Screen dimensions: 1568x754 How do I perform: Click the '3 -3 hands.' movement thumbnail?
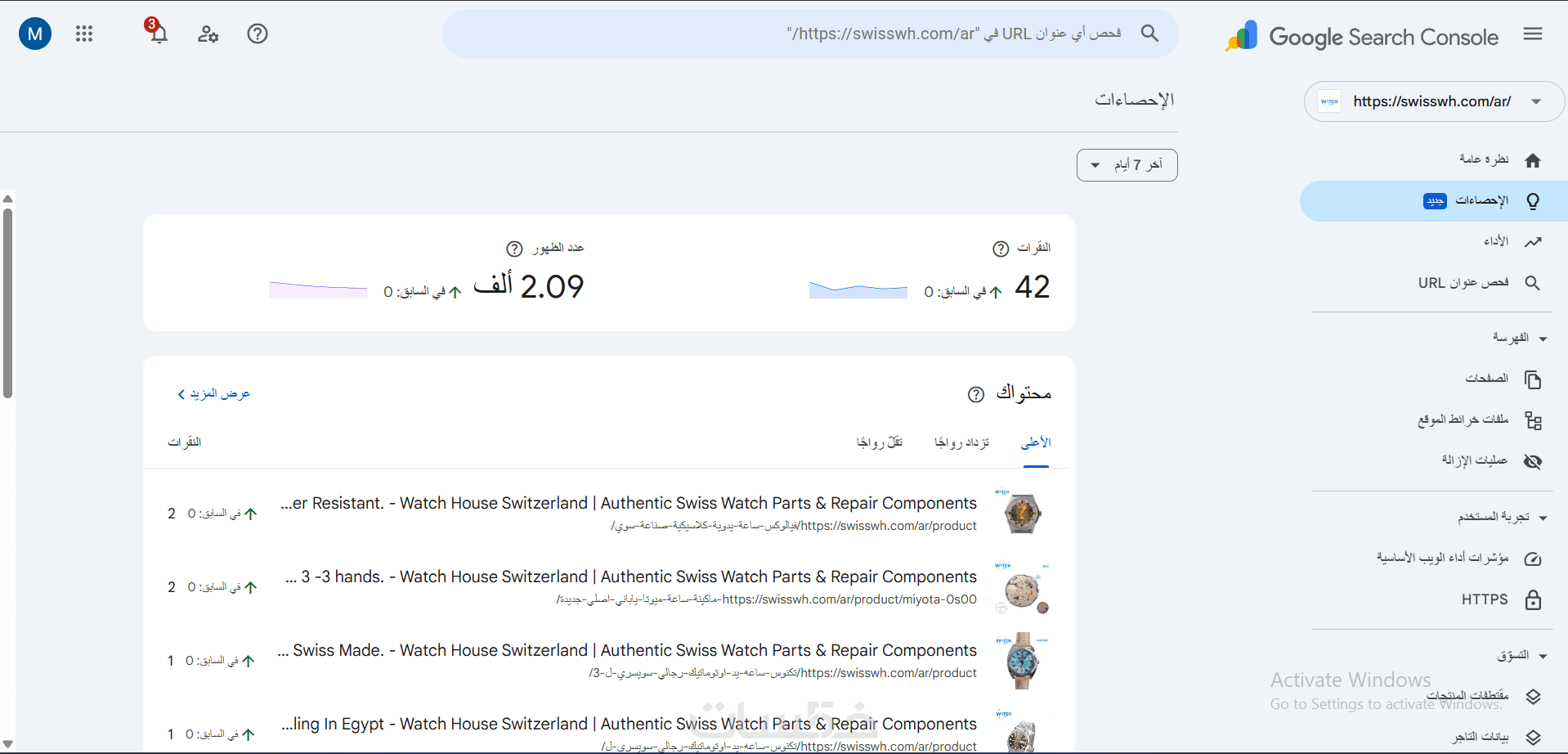1022,586
